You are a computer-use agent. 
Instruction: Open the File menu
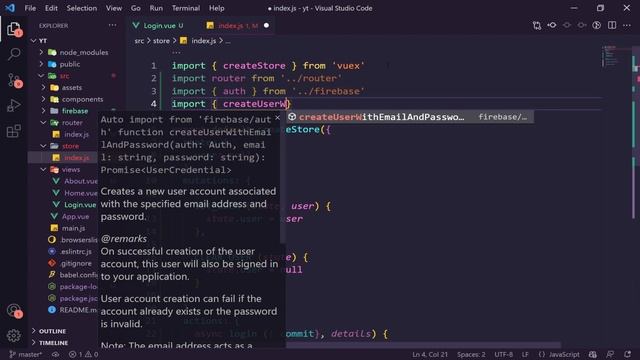30,8
